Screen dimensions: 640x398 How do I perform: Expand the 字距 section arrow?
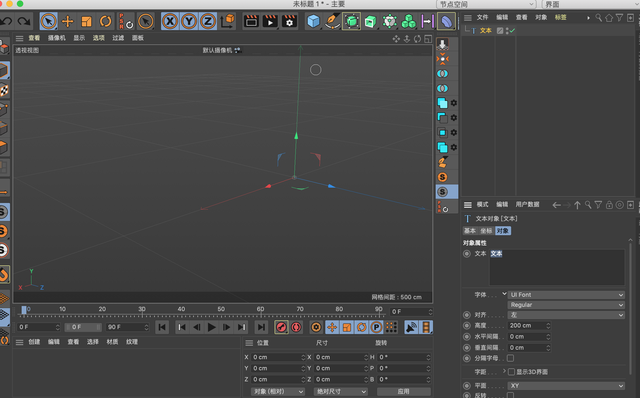(504, 371)
